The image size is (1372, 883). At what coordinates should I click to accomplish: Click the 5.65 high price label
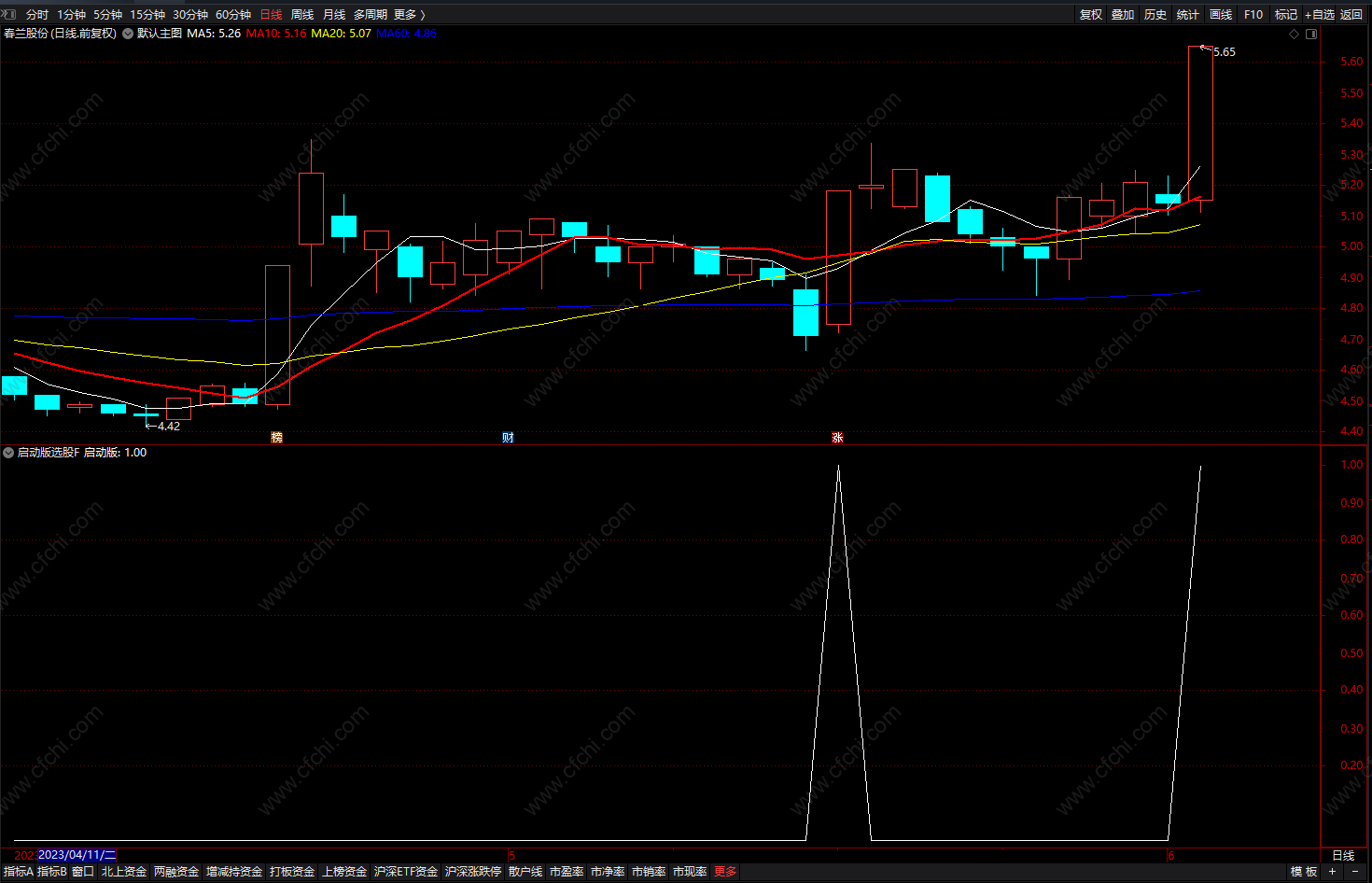pos(1225,52)
